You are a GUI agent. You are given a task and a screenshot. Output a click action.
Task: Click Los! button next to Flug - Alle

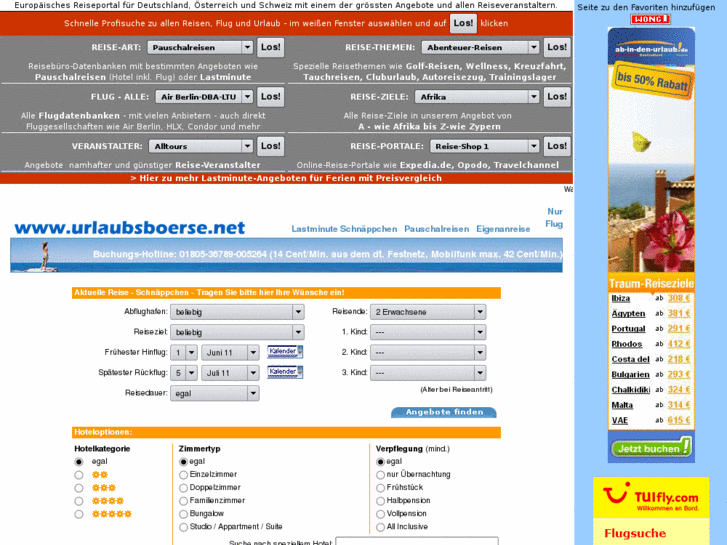click(271, 97)
